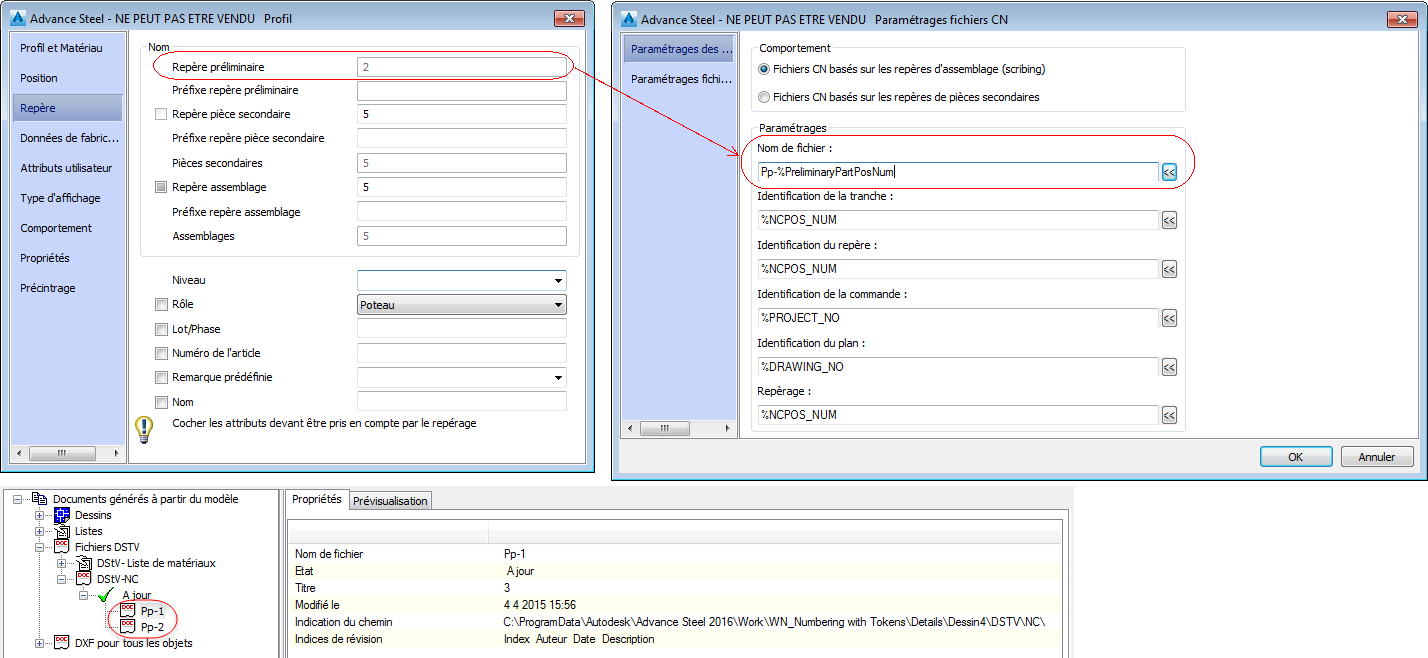Click the DStV-NC doc icon
The height and width of the screenshot is (658, 1428).
coord(84,579)
